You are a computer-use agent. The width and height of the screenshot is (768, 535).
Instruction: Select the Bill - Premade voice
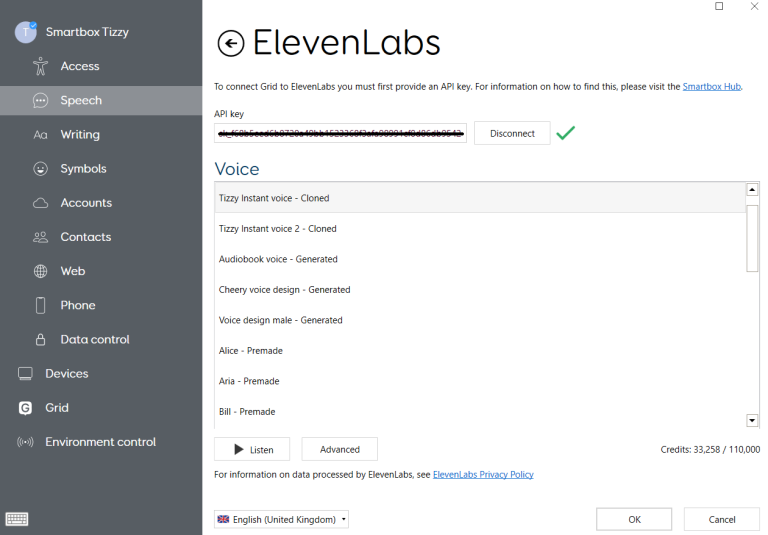[x=480, y=412]
